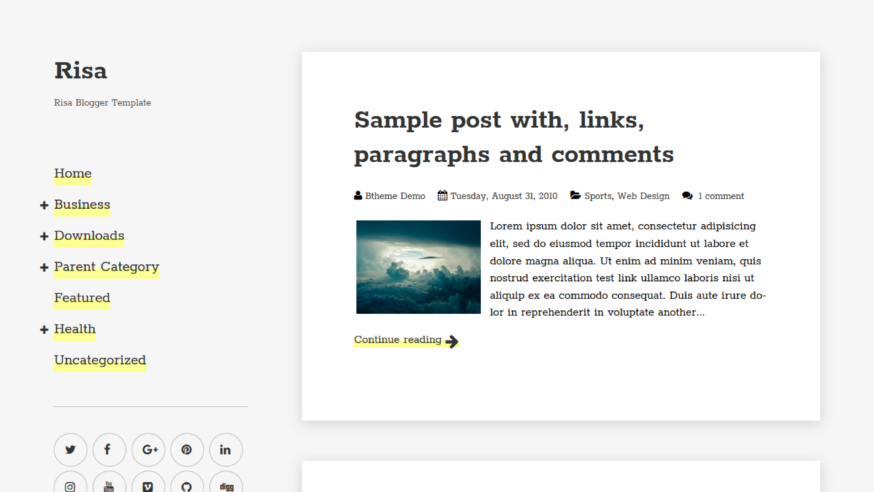Expand the Health submenu with plus sign
Screen dimensions: 874x492
click(x=44, y=330)
